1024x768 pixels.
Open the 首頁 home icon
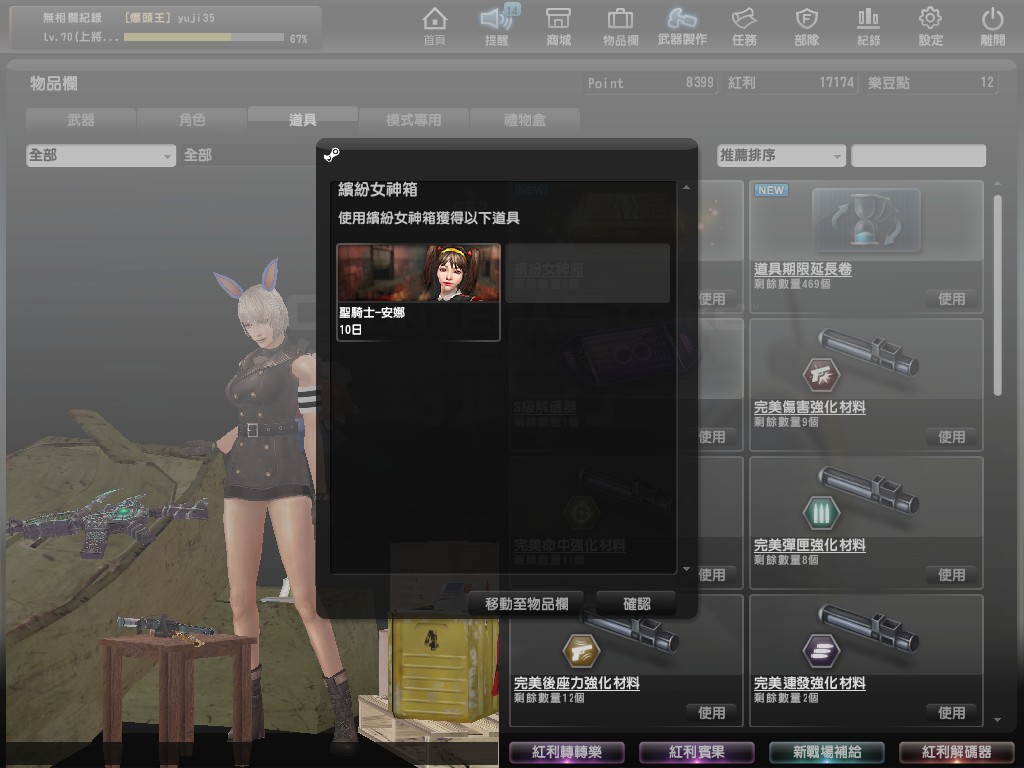[435, 26]
